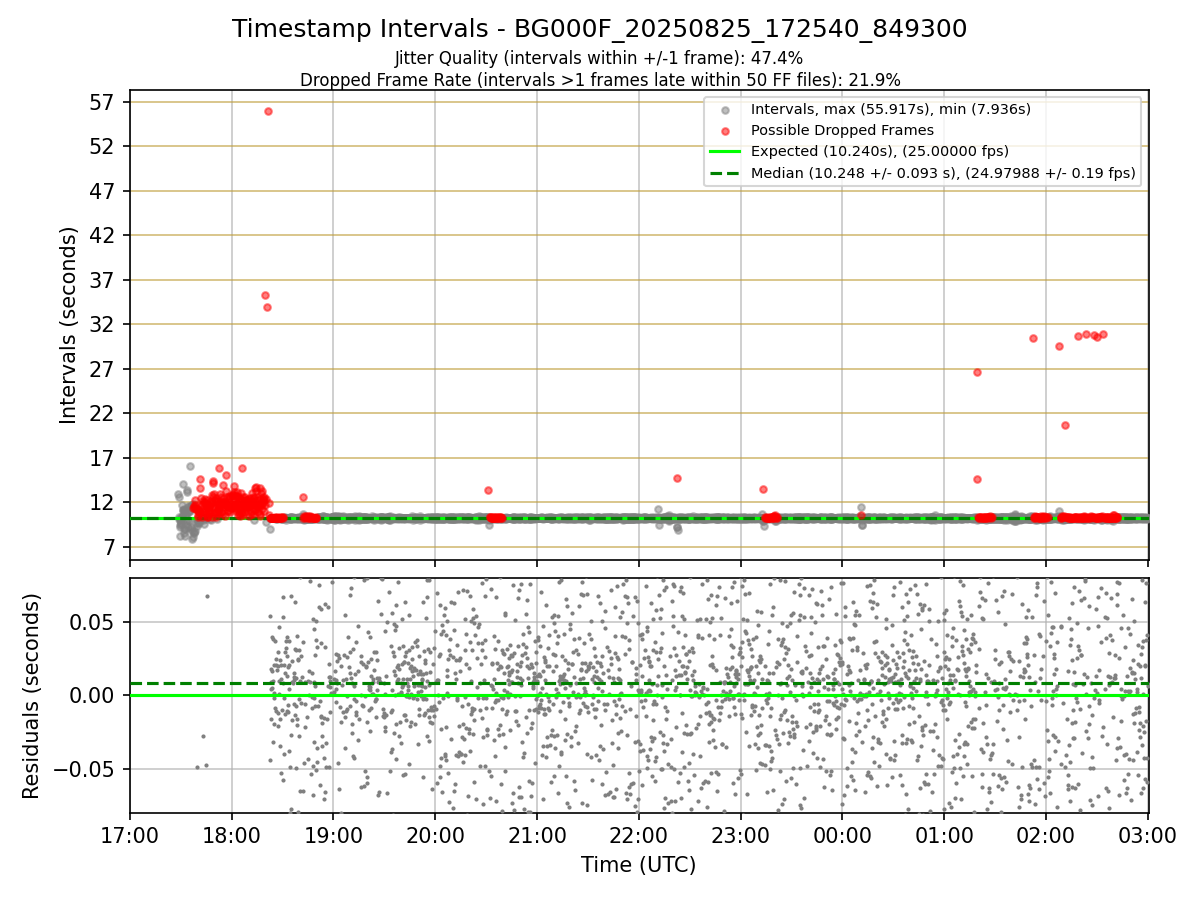
Task: Click legend entry 'Intervals, max (55.917s), min (7.936s)'
Action: (x=890, y=109)
